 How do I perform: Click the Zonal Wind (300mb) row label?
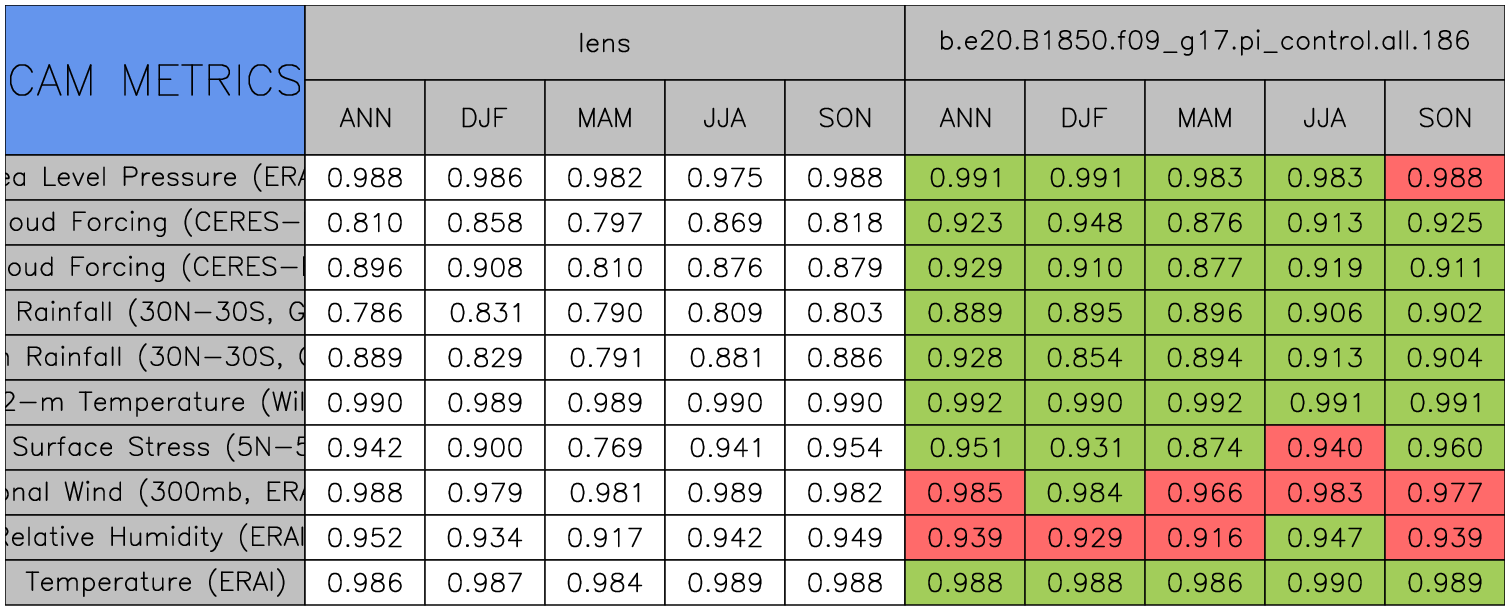(155, 493)
